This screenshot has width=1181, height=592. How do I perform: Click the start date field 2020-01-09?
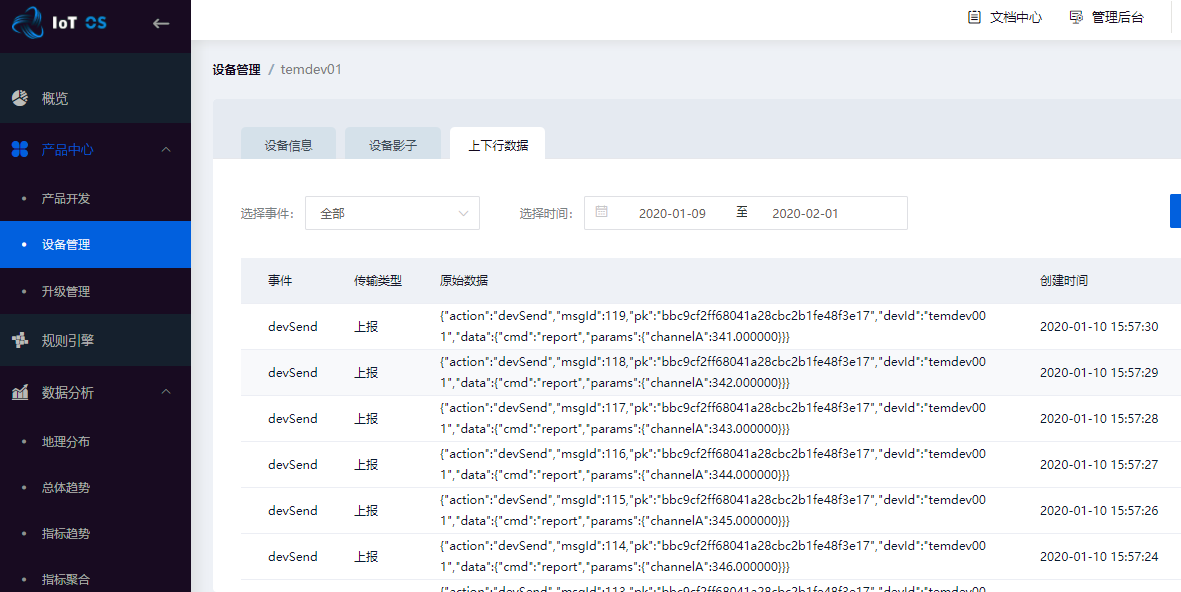672,213
